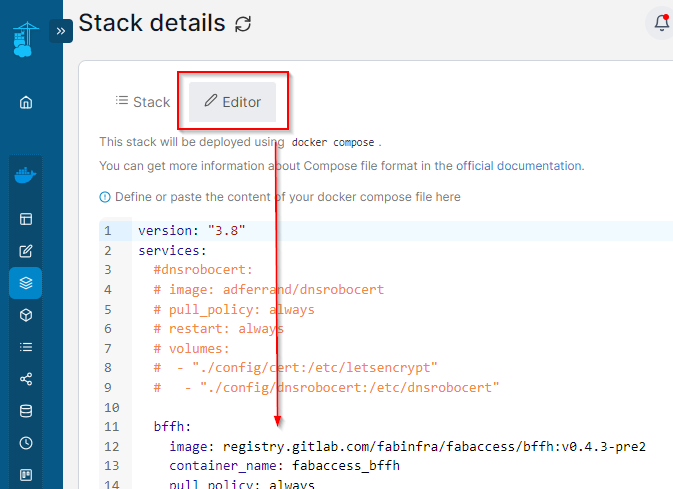
Task: Open Networks share icon in sidebar
Action: pos(26,379)
